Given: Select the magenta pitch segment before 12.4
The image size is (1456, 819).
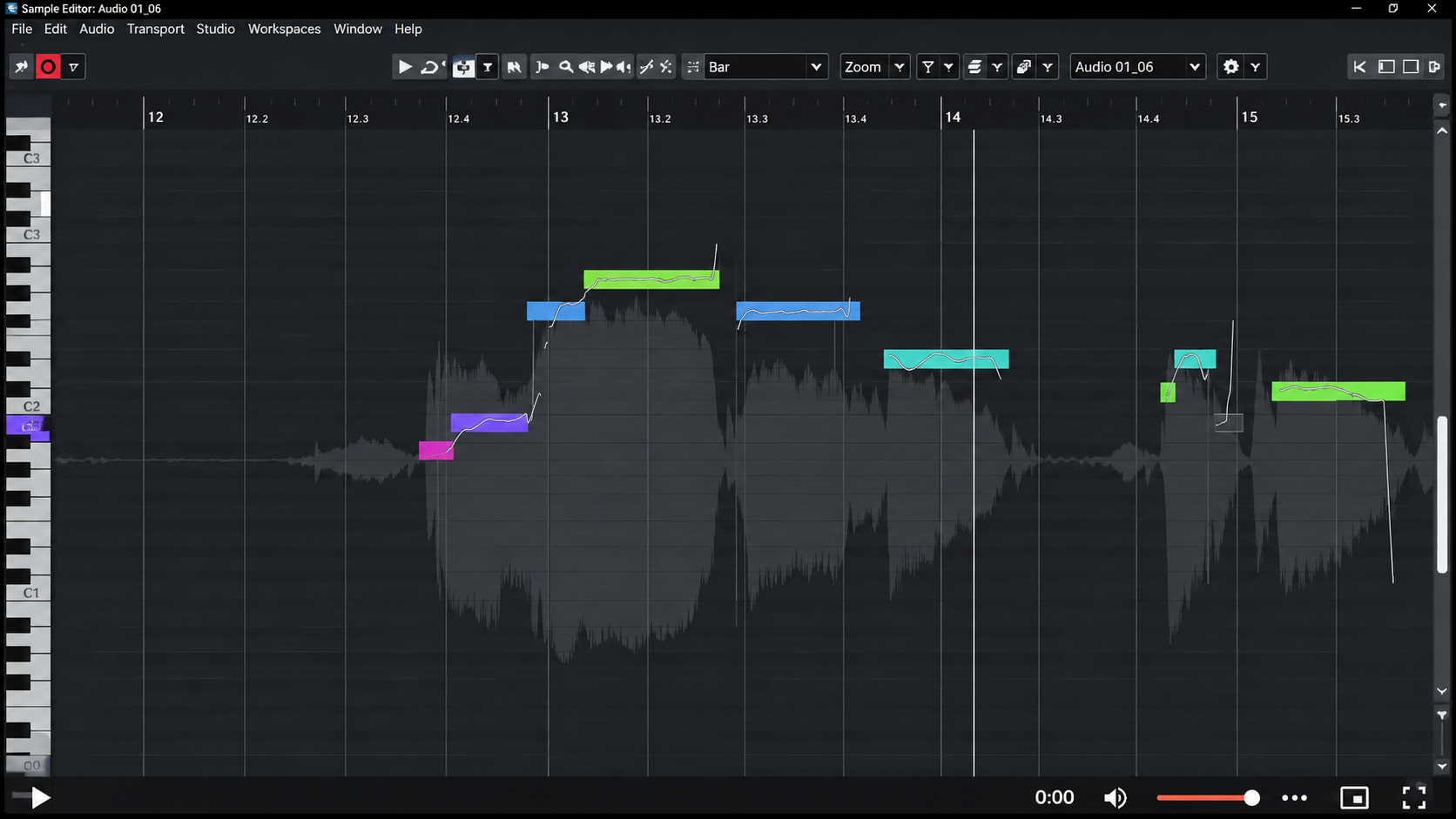Looking at the screenshot, I should pyautogui.click(x=436, y=450).
